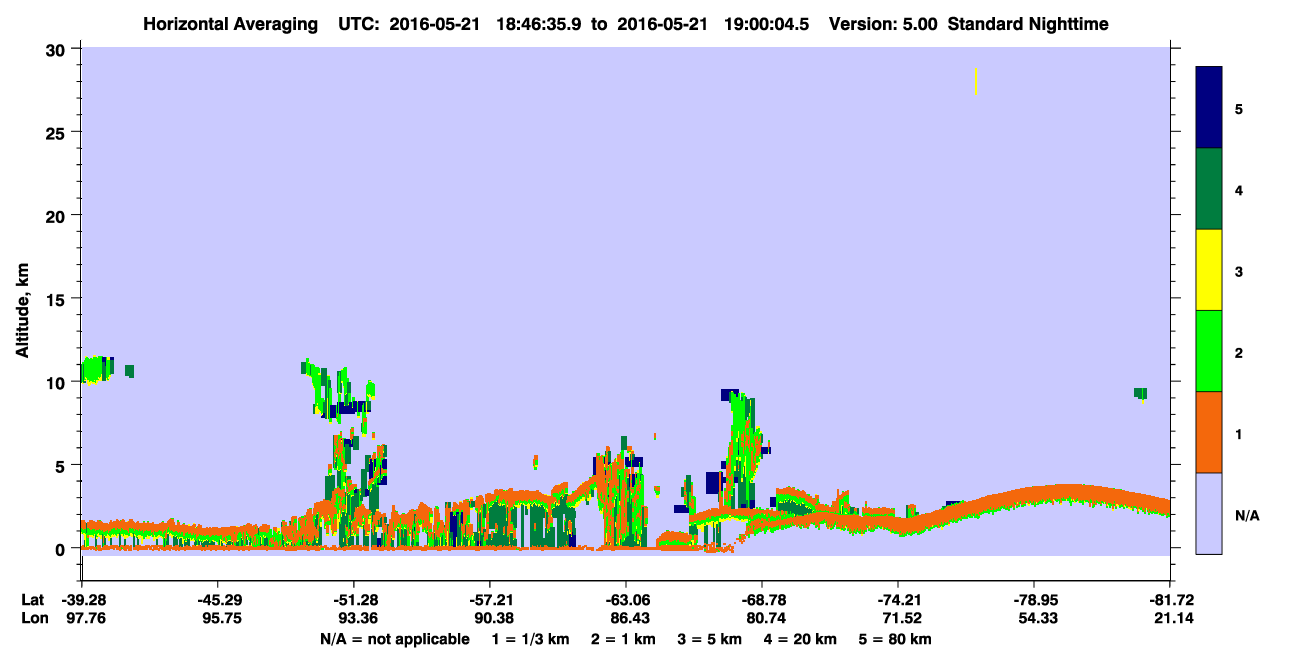Click the orange level 1 color swatch
The image size is (1300, 667).
(x=1209, y=432)
